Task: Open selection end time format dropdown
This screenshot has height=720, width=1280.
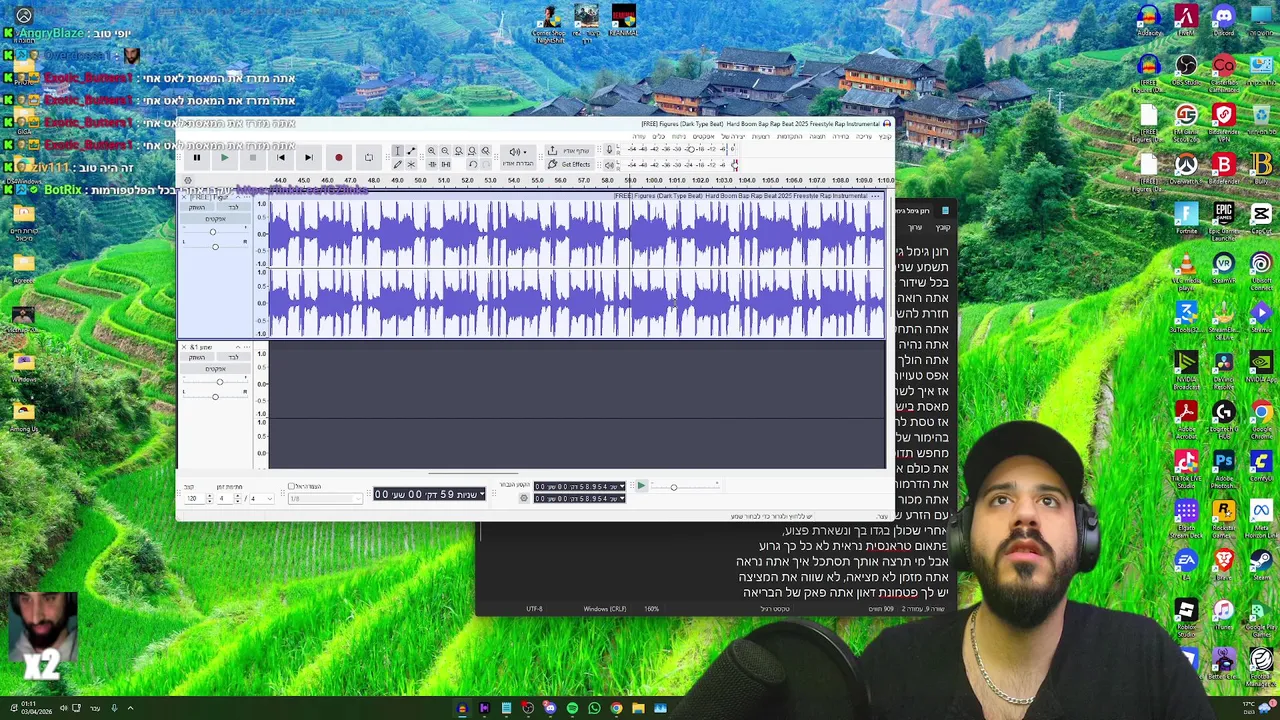Action: (x=622, y=498)
